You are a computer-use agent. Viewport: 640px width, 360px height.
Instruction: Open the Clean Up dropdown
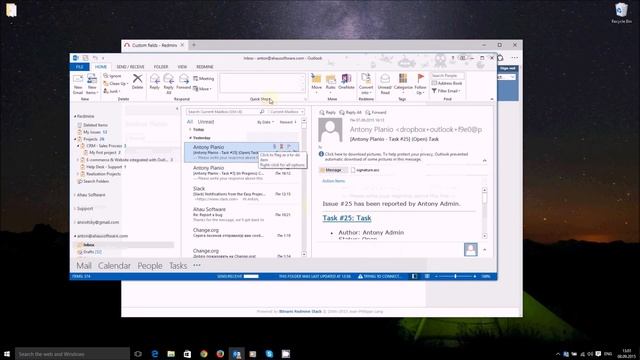(116, 84)
